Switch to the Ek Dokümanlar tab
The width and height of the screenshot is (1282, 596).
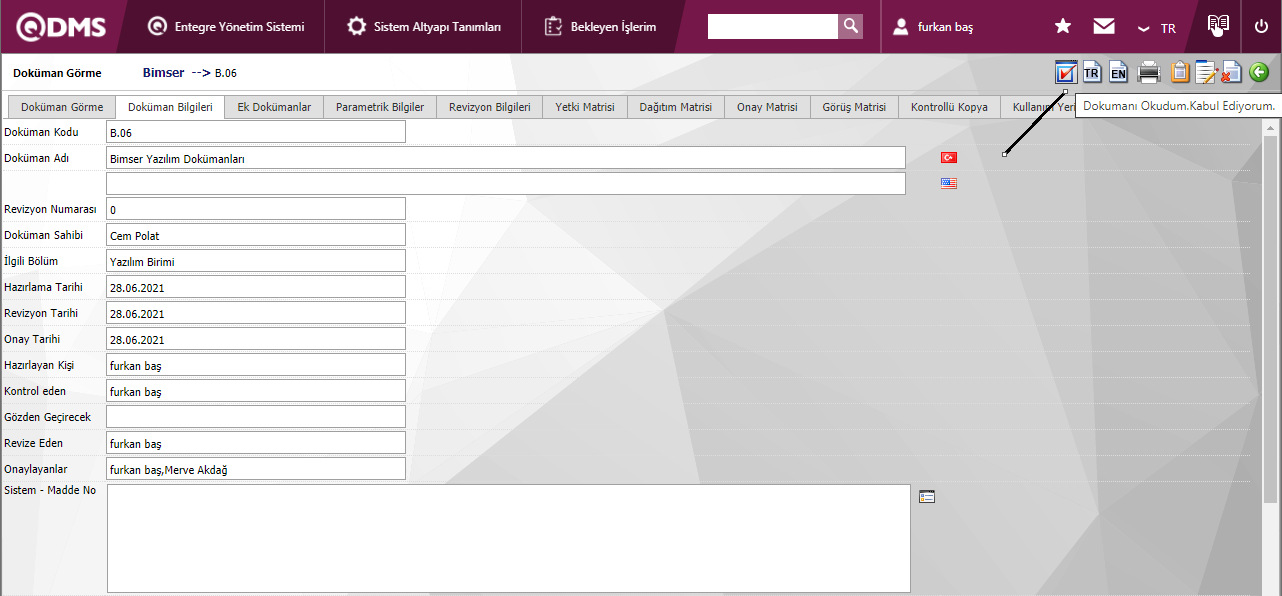(x=274, y=107)
